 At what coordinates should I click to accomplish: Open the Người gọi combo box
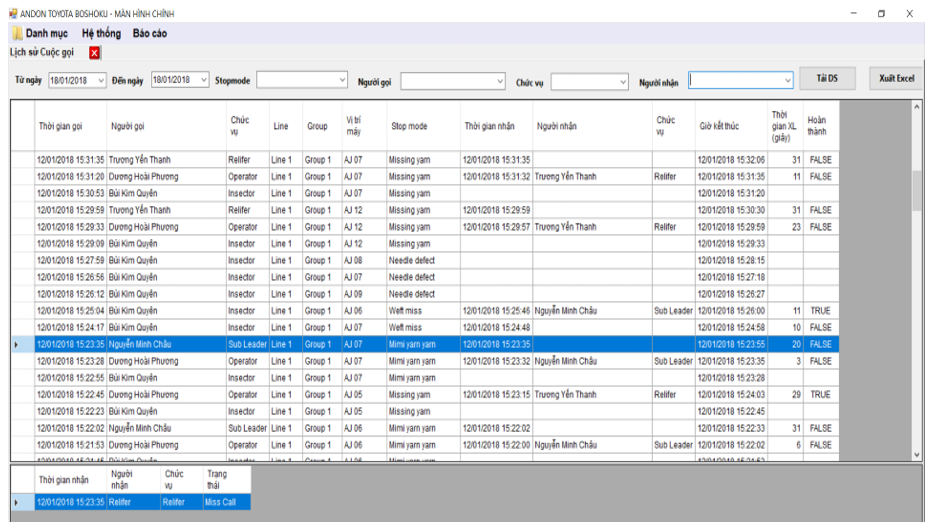500,81
